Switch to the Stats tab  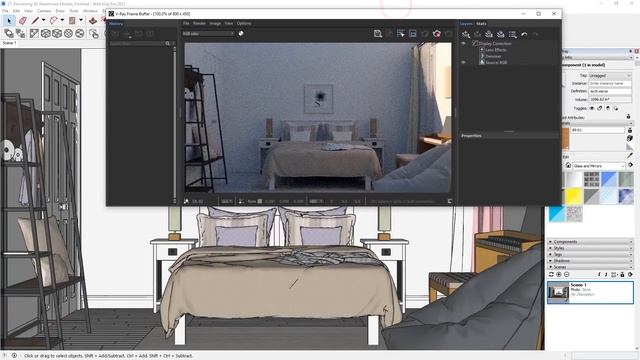tap(481, 24)
